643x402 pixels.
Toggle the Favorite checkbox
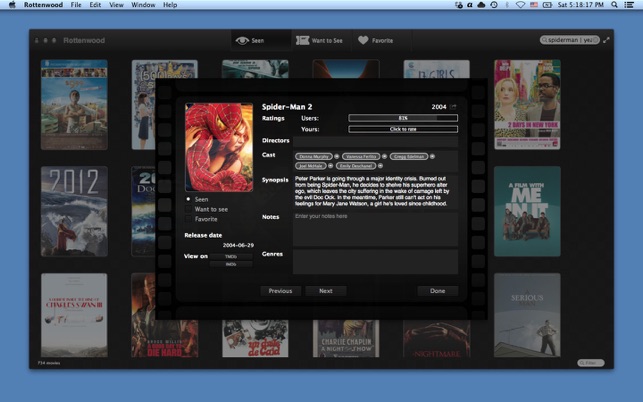click(188, 219)
